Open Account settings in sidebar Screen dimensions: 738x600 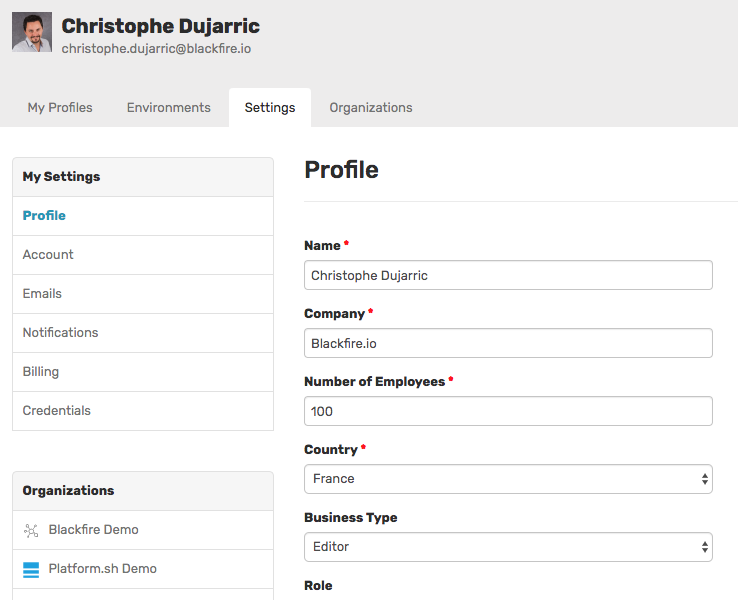(x=143, y=255)
